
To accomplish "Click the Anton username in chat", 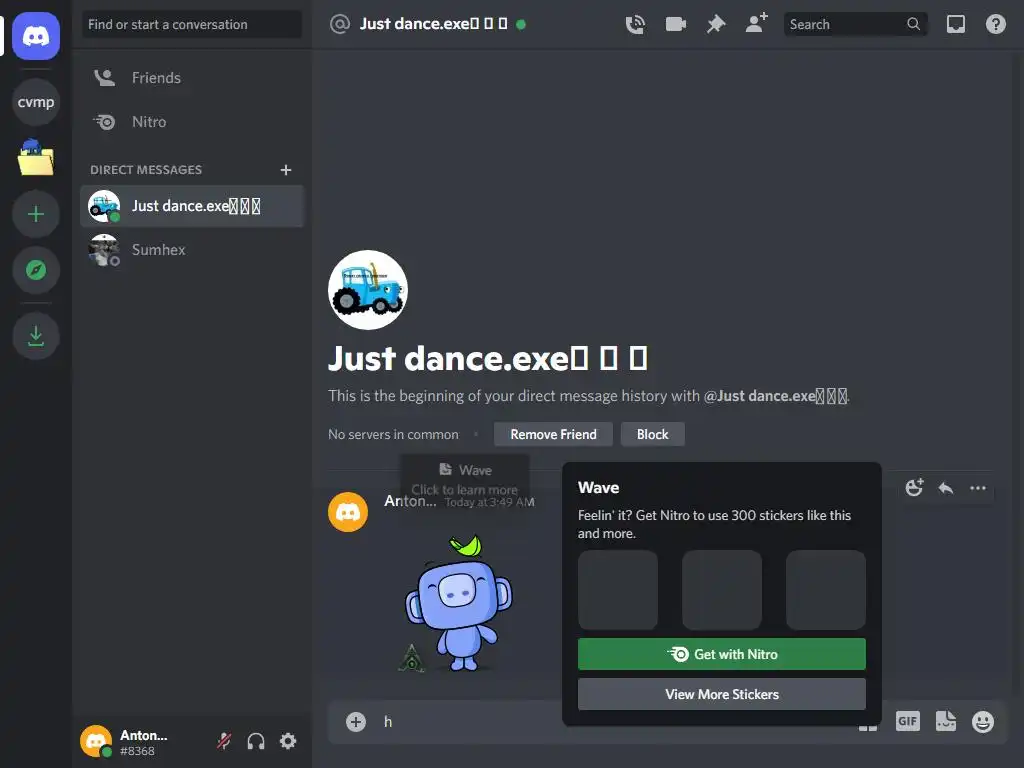I will (410, 501).
